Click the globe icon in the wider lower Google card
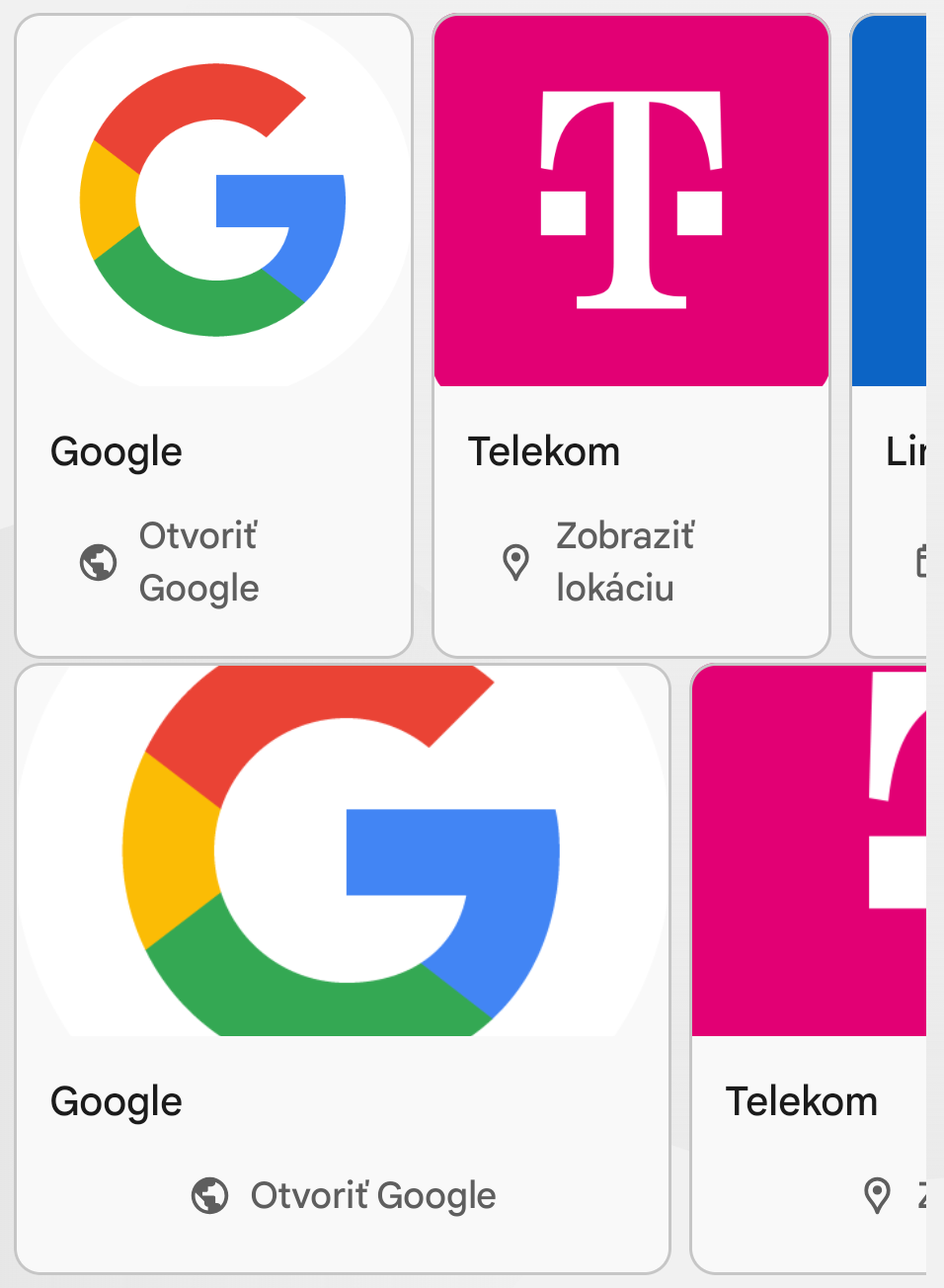The image size is (944, 1288). tap(209, 1195)
